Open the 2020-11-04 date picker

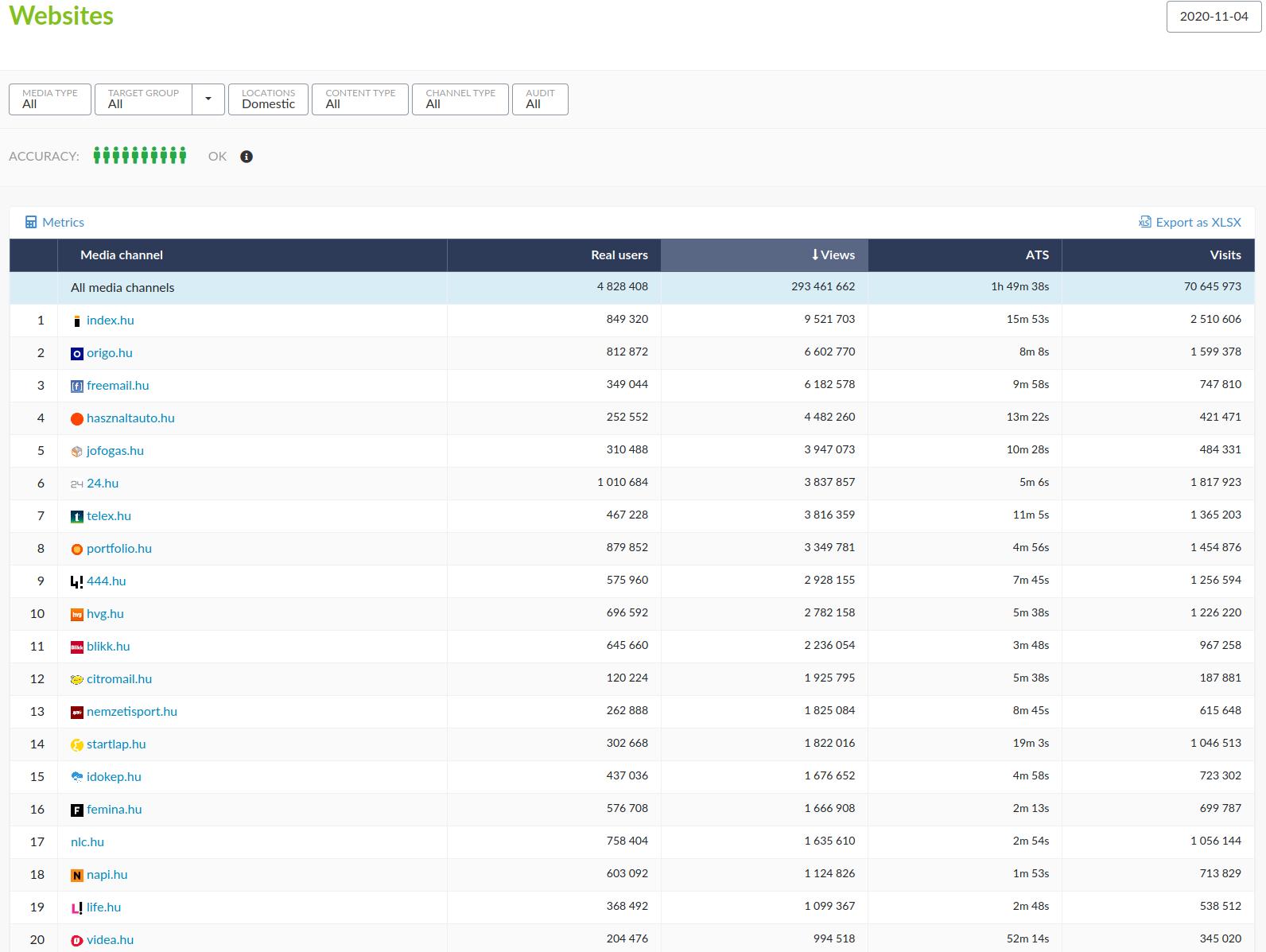[1214, 17]
